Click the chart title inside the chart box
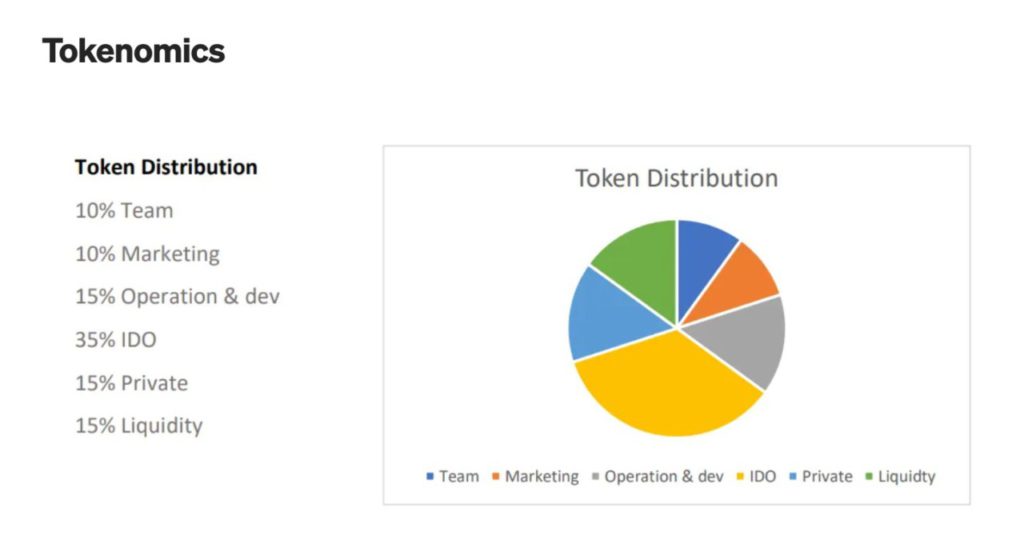This screenshot has width=1024, height=540. [x=676, y=179]
